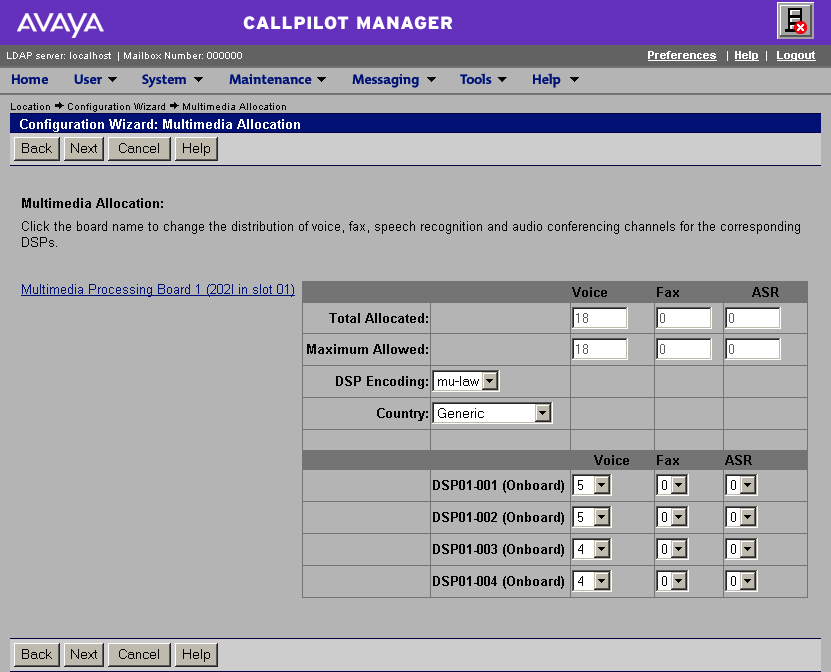The height and width of the screenshot is (672, 831).
Task: Click the top Cancel button
Action: pyautogui.click(x=139, y=148)
